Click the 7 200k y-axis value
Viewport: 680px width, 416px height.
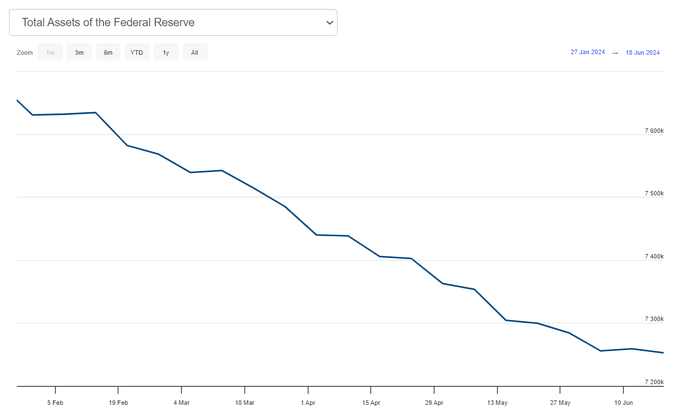tap(654, 382)
